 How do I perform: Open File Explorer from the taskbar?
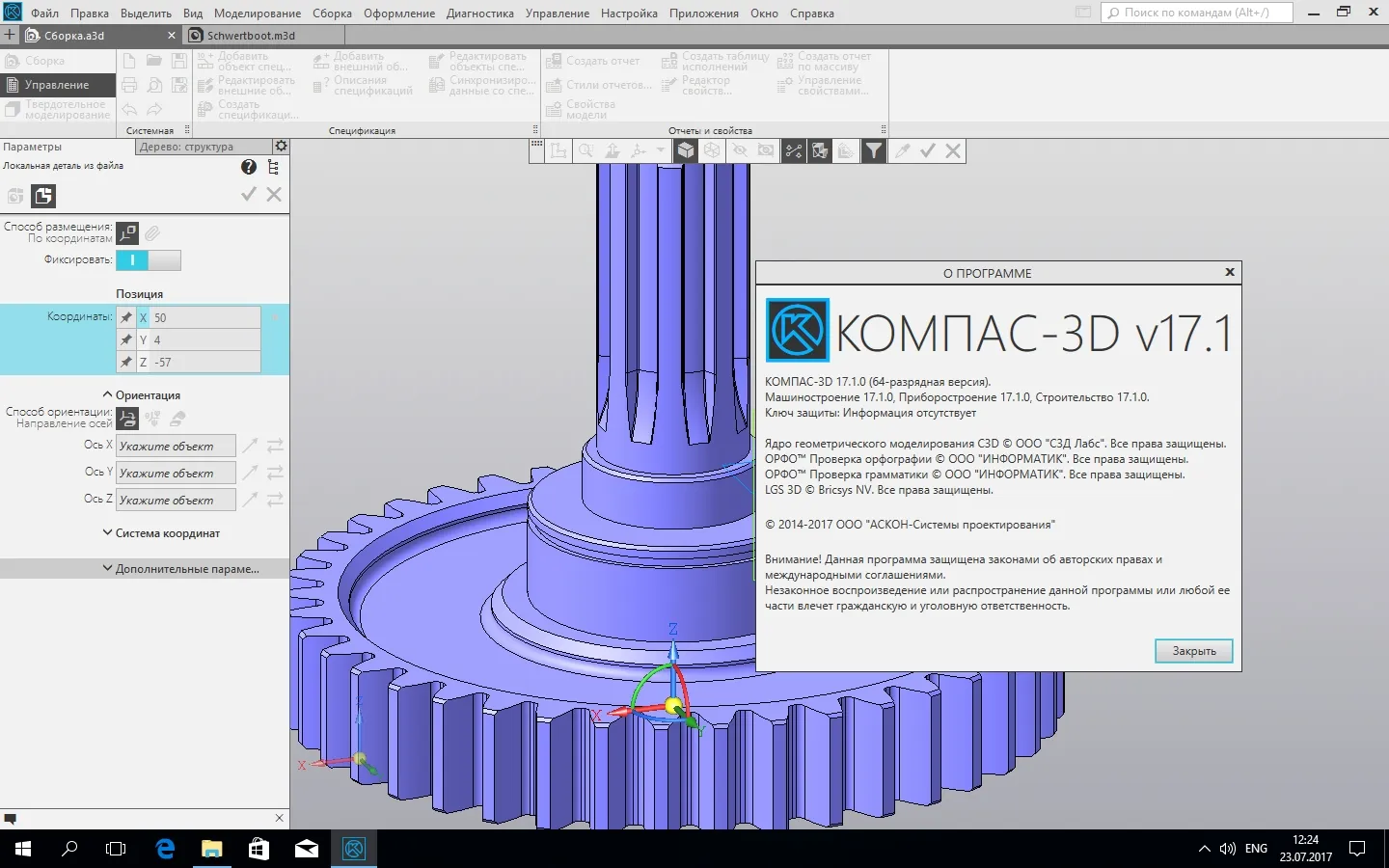coord(211,849)
